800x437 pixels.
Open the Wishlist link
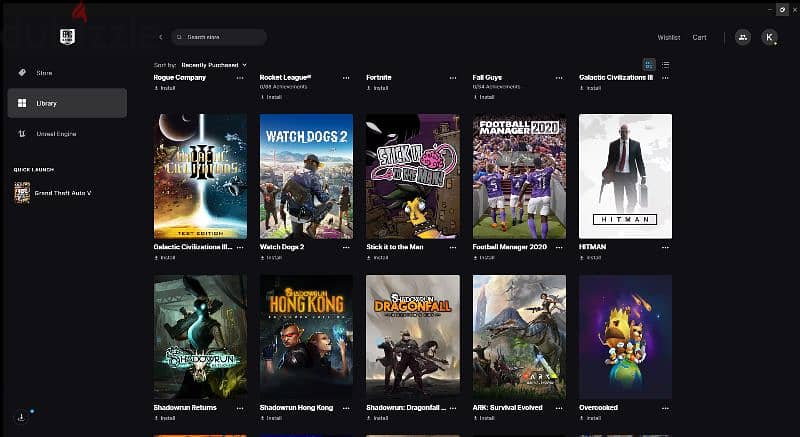point(668,37)
